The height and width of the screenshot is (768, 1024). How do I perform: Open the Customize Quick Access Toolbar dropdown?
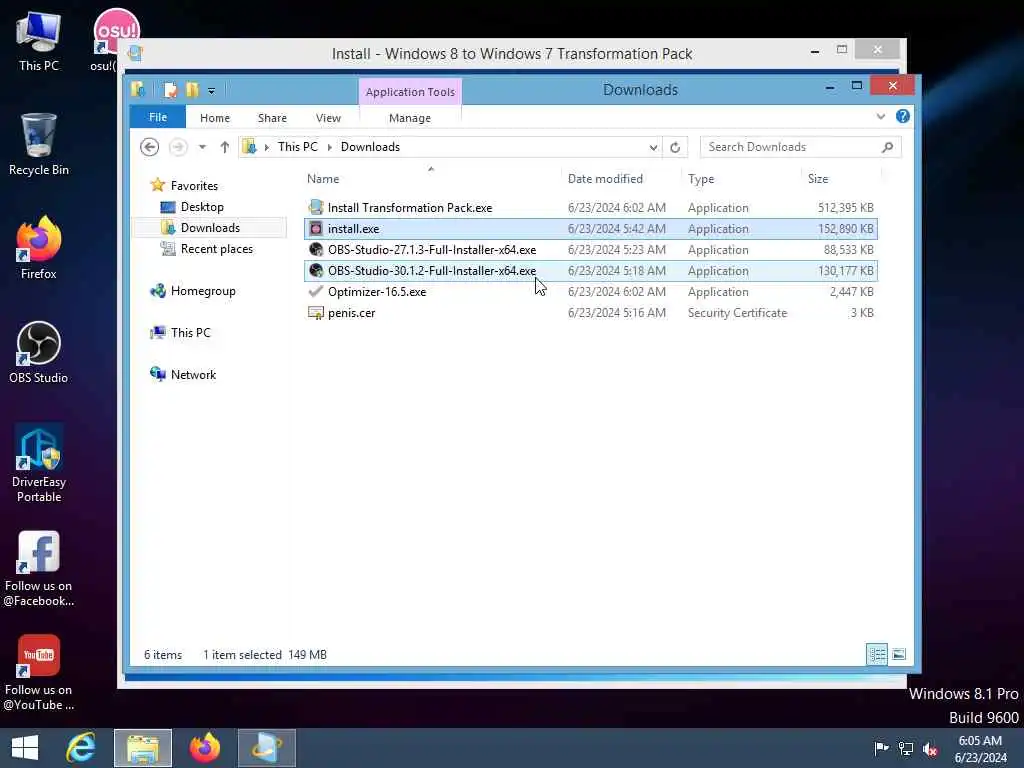tap(211, 91)
